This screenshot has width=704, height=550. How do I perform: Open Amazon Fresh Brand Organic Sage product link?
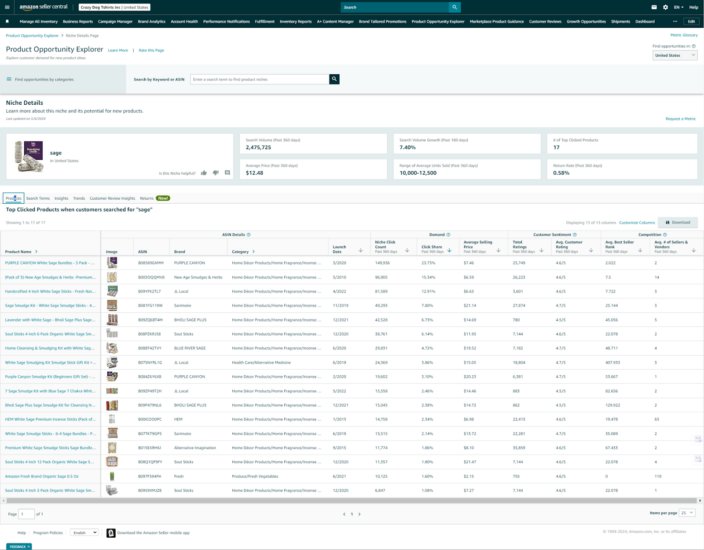click(x=41, y=476)
